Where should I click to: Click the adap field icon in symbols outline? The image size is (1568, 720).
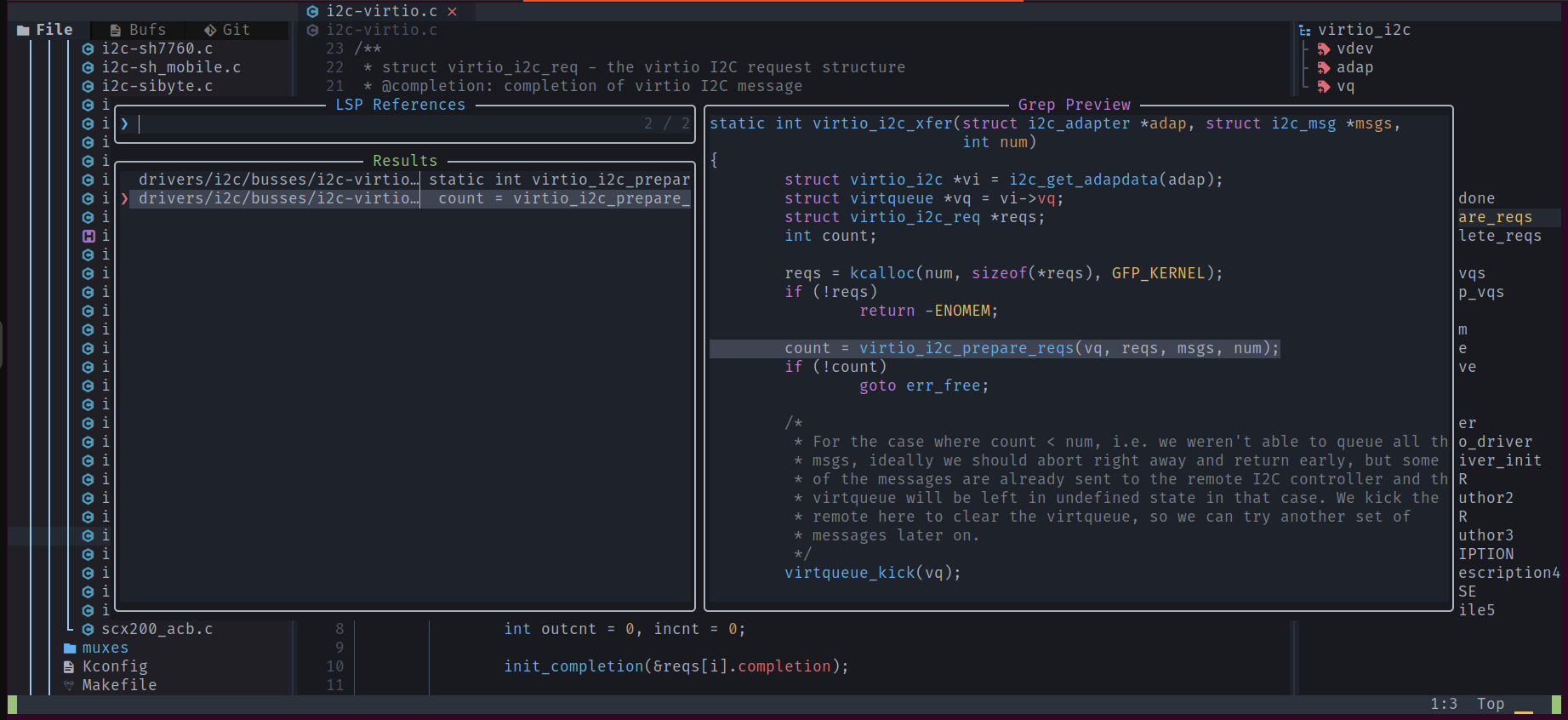click(x=1324, y=67)
